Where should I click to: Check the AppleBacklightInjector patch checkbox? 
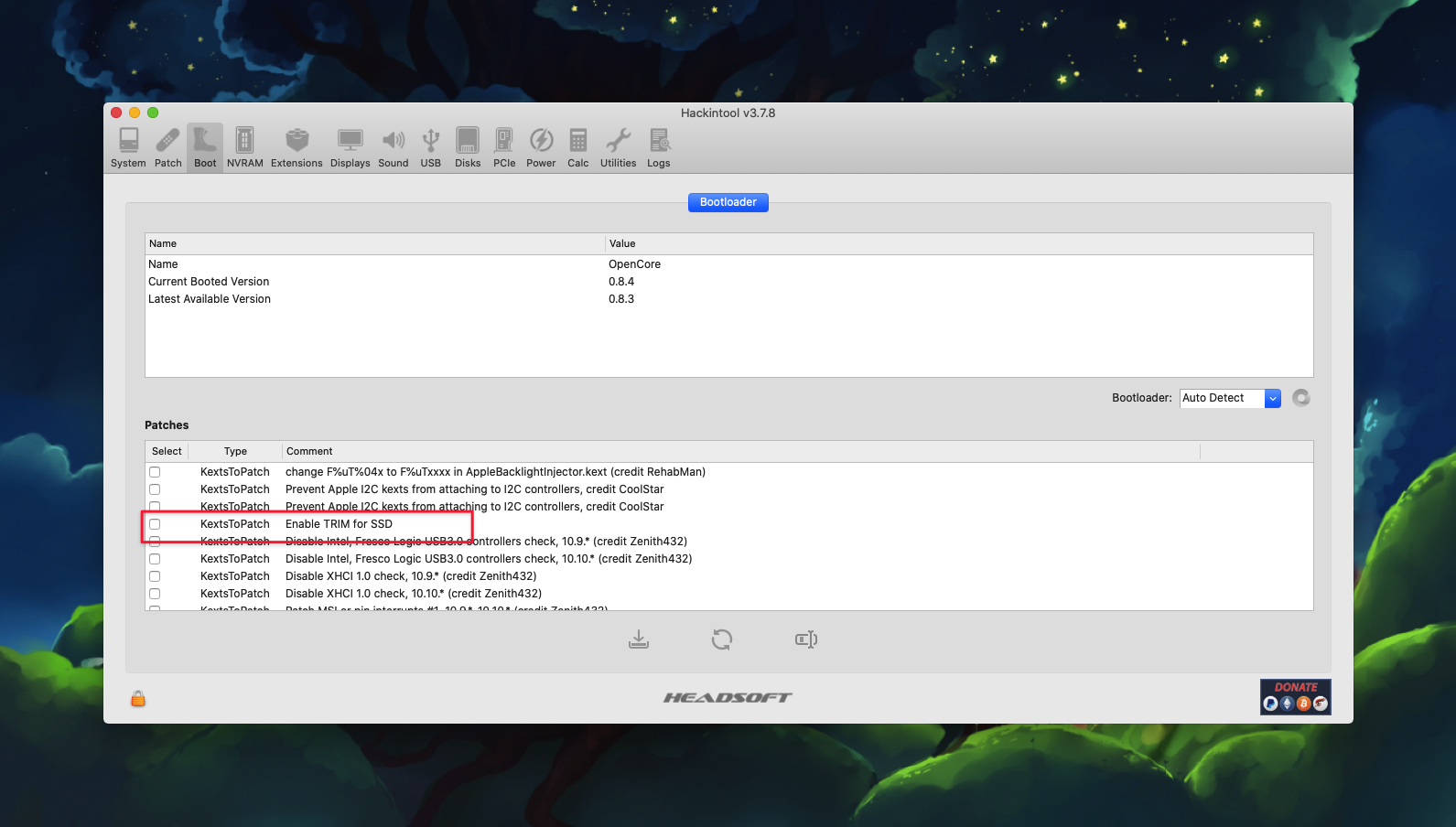coord(155,472)
